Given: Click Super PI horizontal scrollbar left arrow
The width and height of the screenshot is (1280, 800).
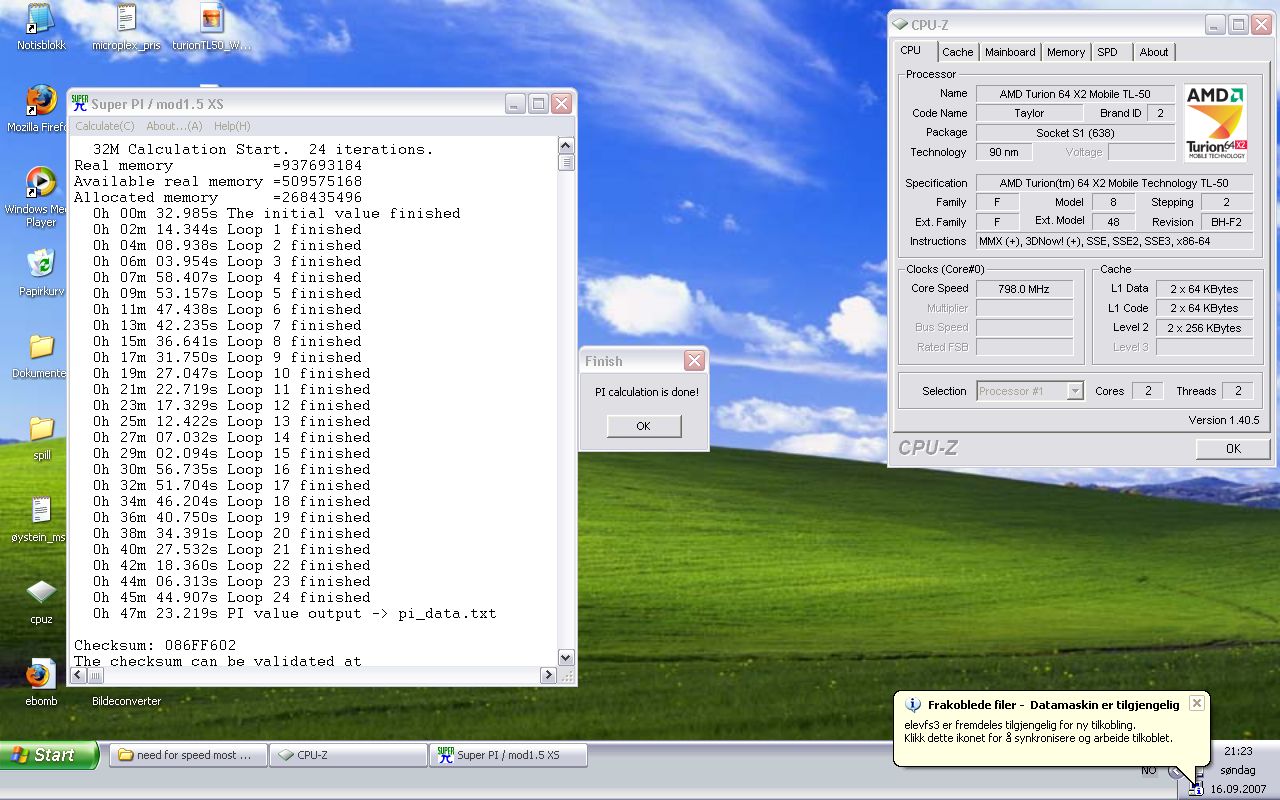Looking at the screenshot, I should (77, 675).
